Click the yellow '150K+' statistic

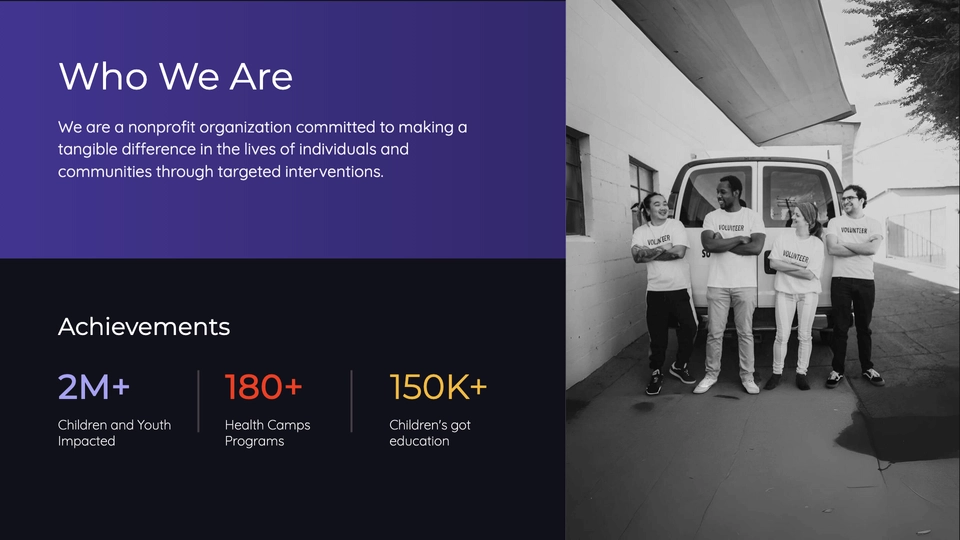pos(438,387)
